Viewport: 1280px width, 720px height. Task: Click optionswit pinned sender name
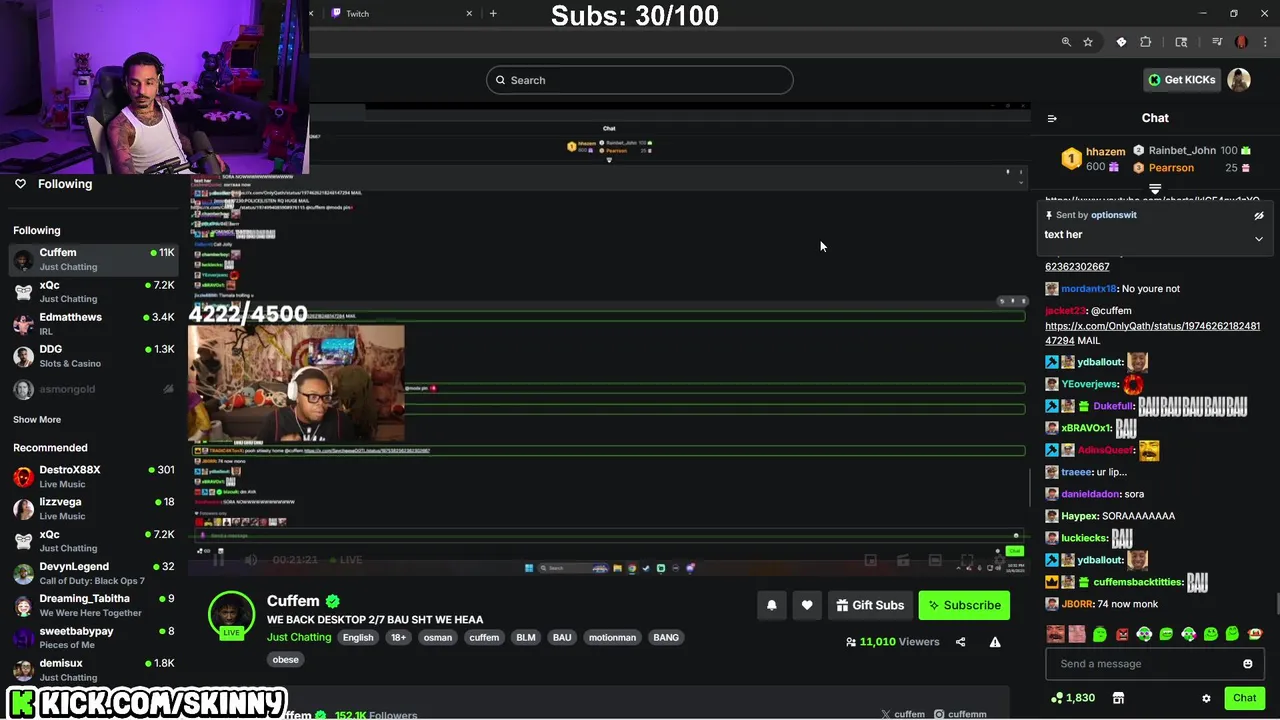pyautogui.click(x=1113, y=215)
